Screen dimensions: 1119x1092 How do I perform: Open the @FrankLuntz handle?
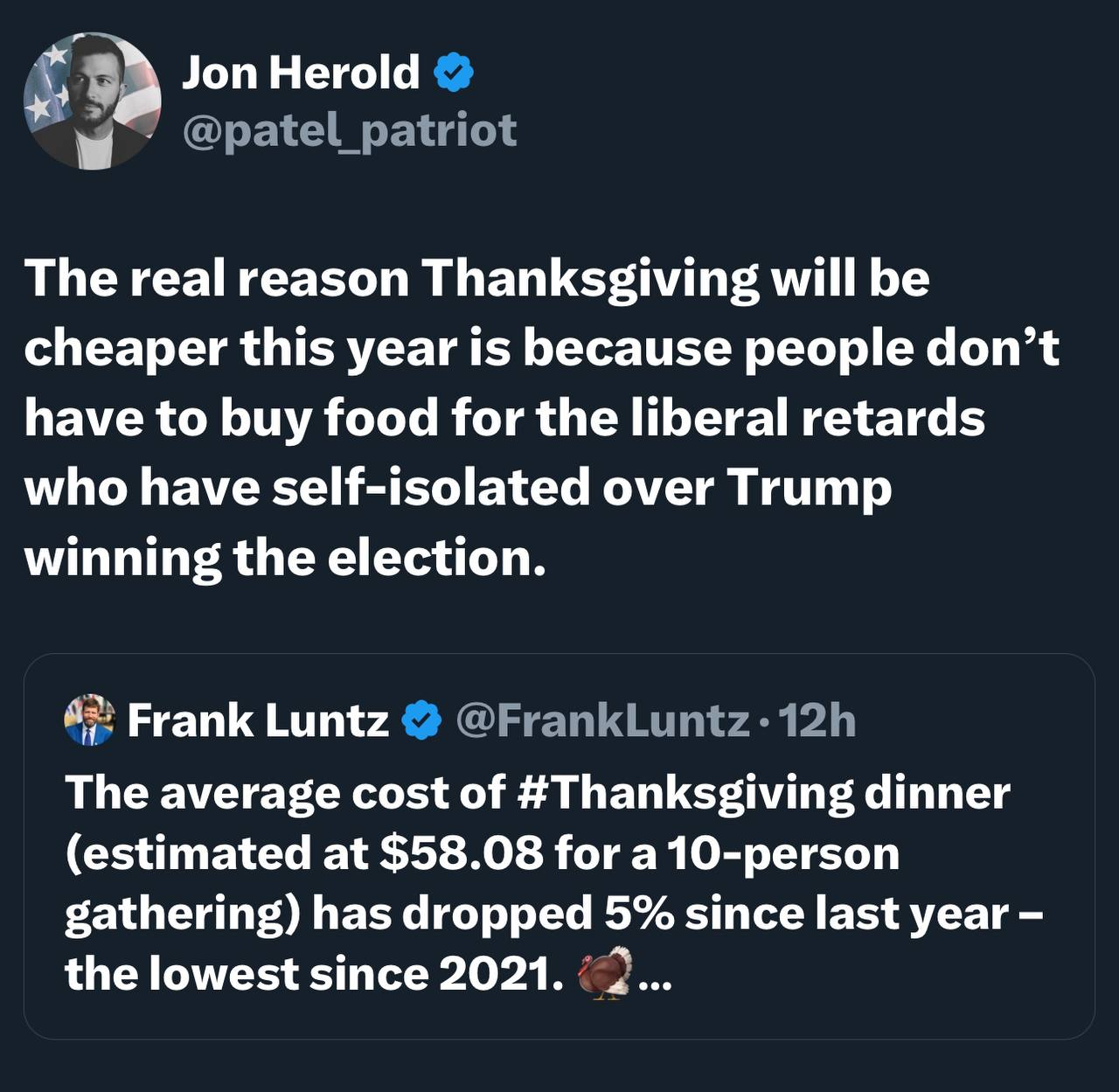pos(602,721)
